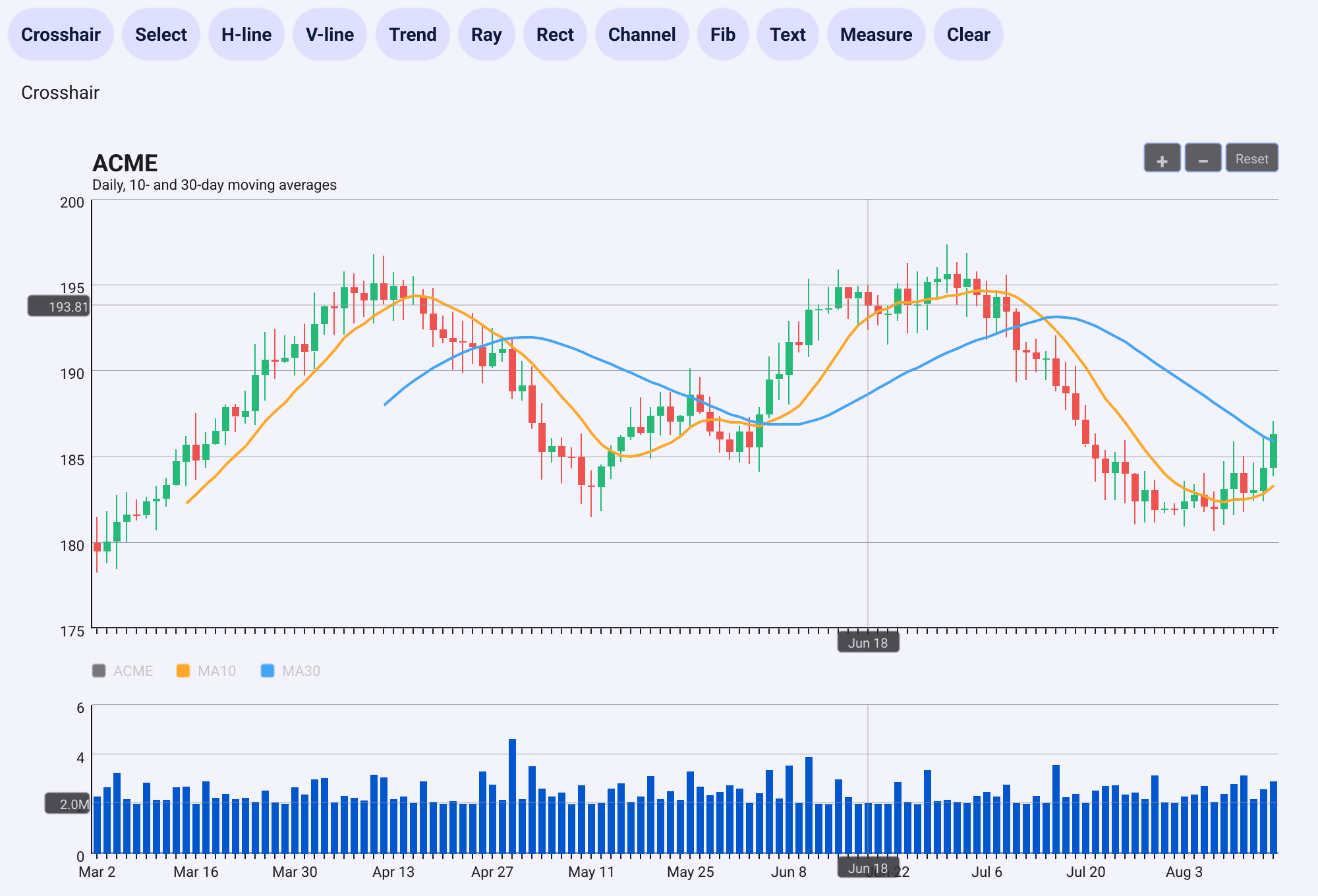Viewport: 1318px width, 896px height.
Task: Zoom in with the plus button
Action: (1162, 158)
